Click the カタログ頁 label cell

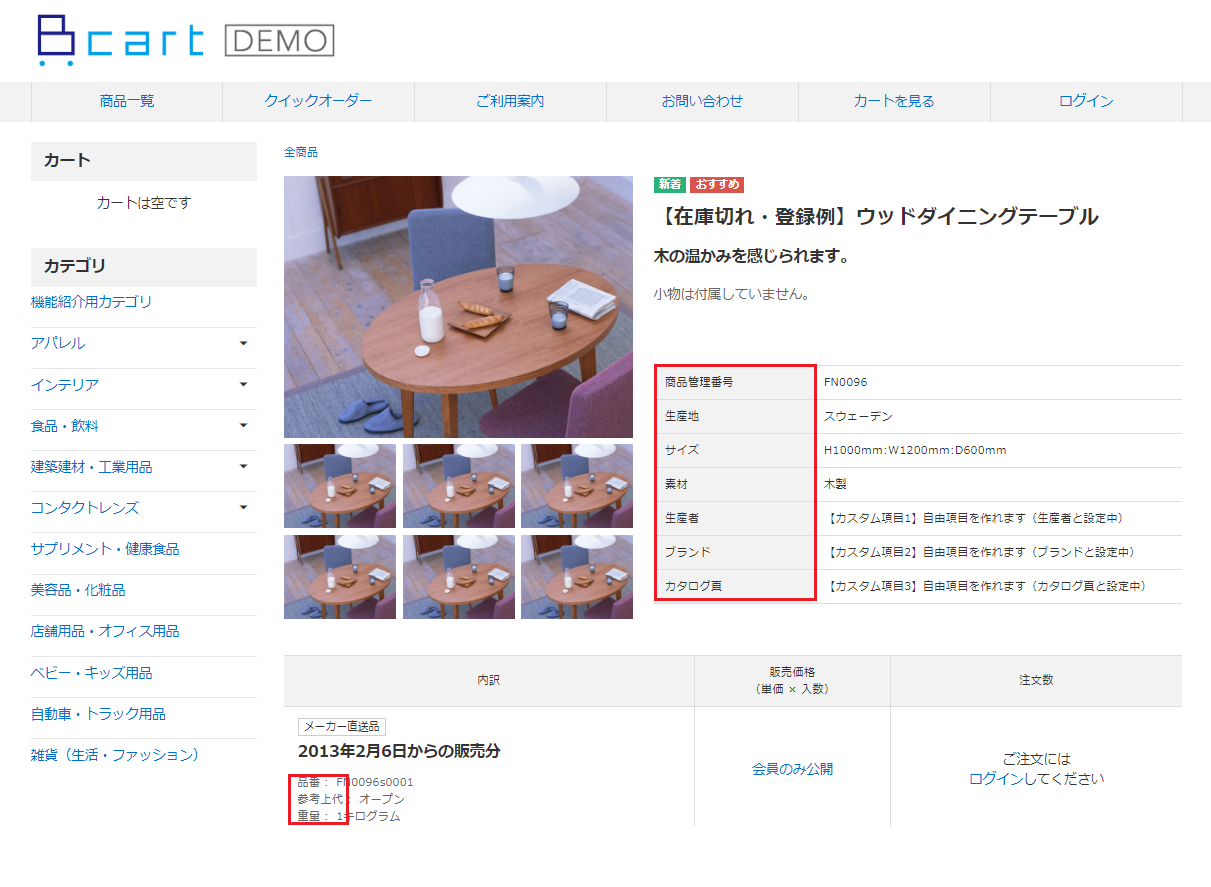point(735,586)
